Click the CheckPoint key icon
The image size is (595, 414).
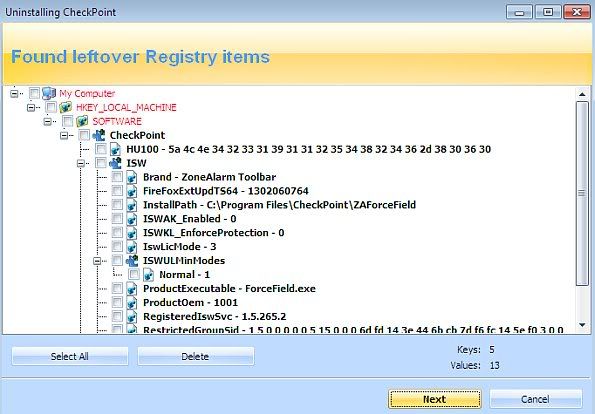point(99,135)
